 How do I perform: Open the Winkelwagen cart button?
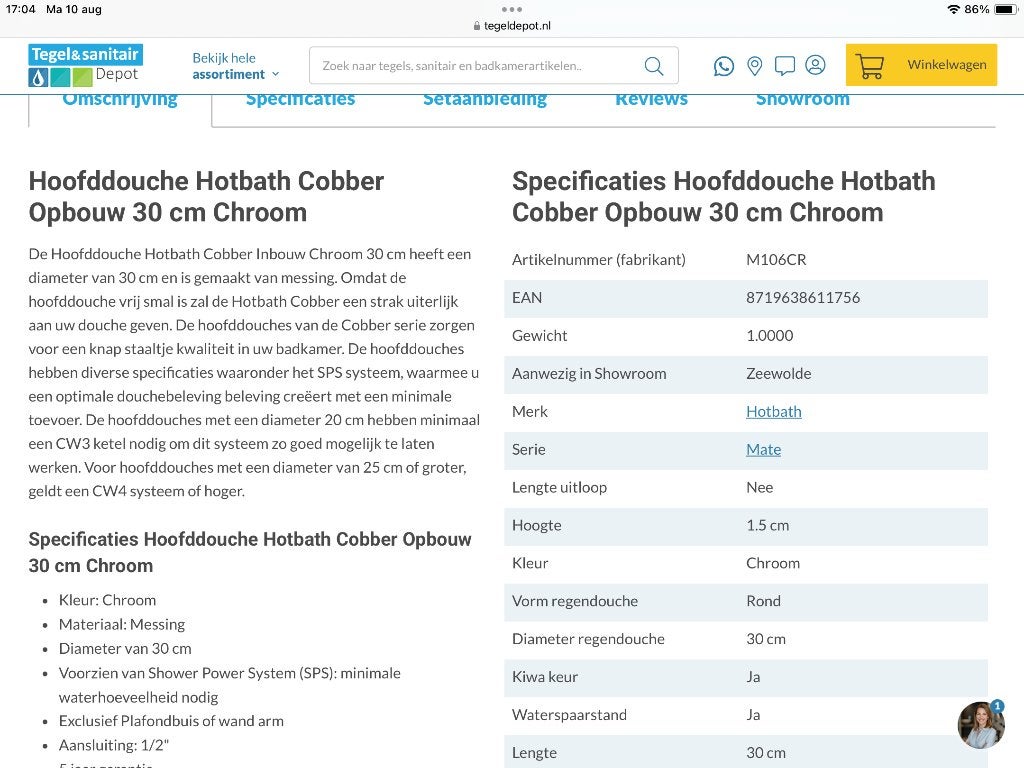[x=921, y=65]
